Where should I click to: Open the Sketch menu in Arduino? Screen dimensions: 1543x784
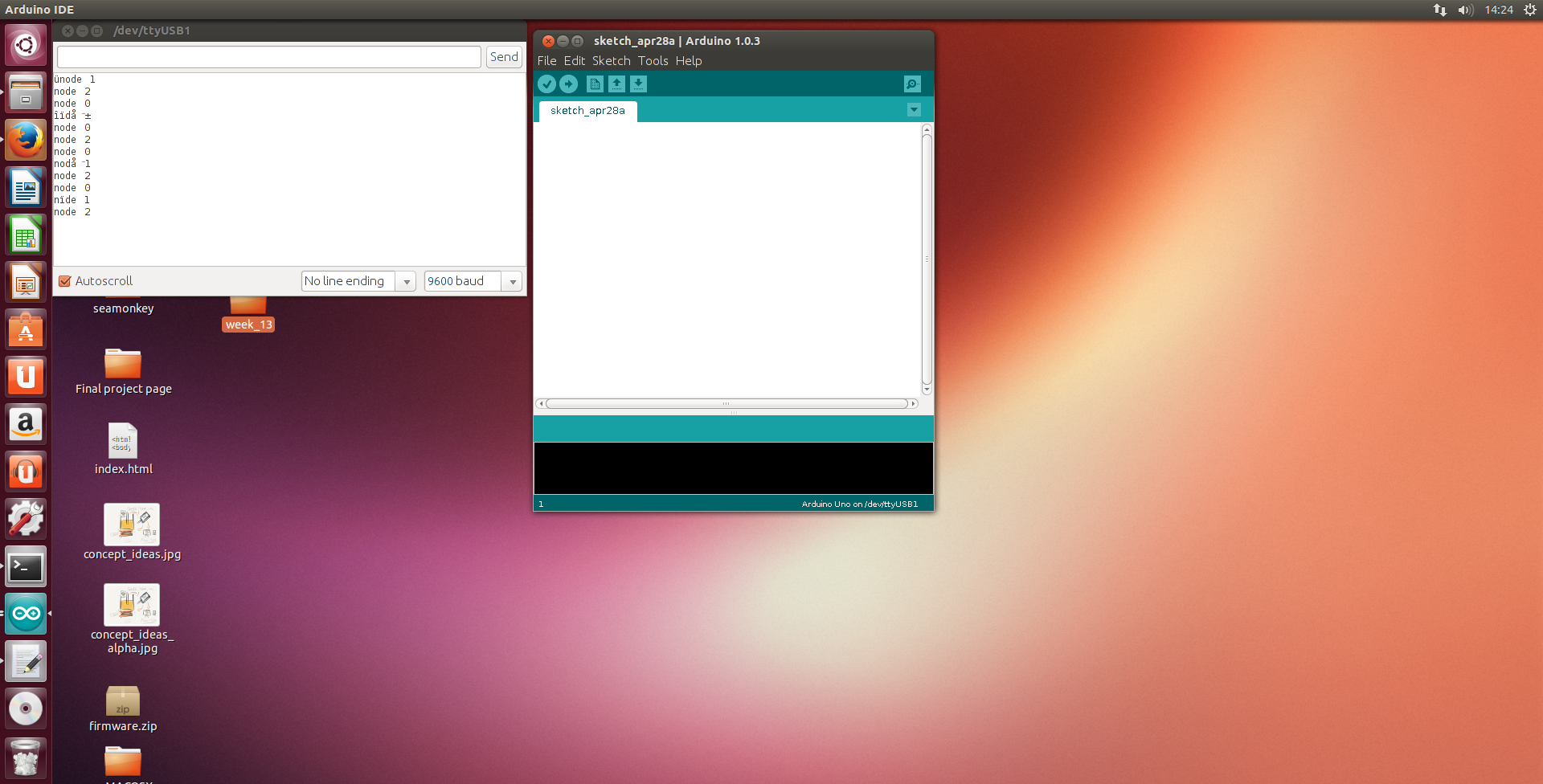(612, 61)
